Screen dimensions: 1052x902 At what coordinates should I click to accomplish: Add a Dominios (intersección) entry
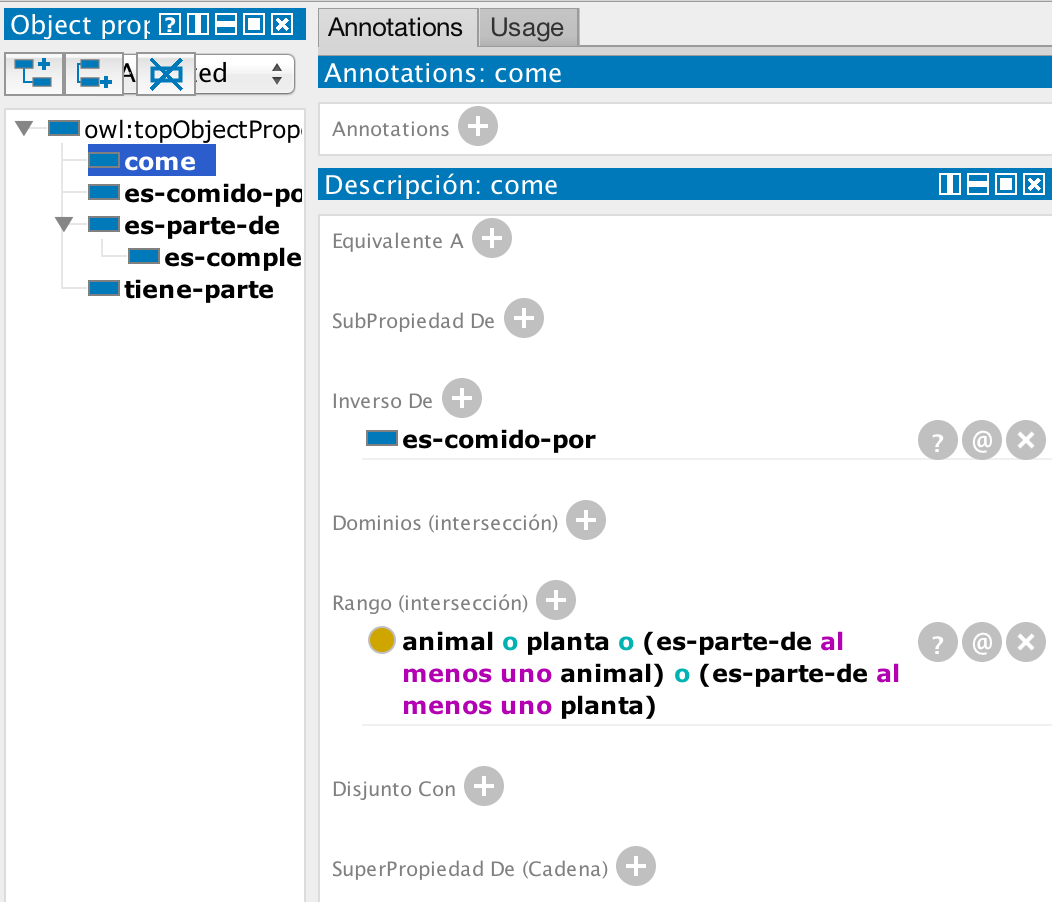[586, 520]
